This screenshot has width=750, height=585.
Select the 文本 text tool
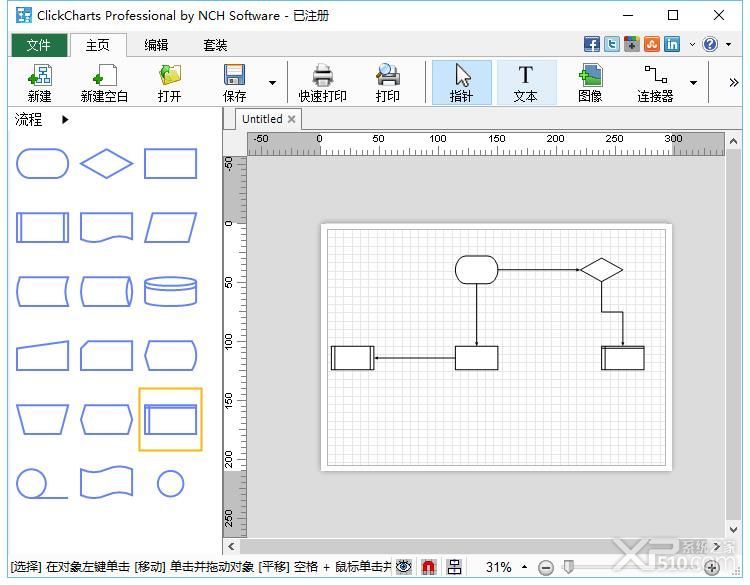[526, 82]
